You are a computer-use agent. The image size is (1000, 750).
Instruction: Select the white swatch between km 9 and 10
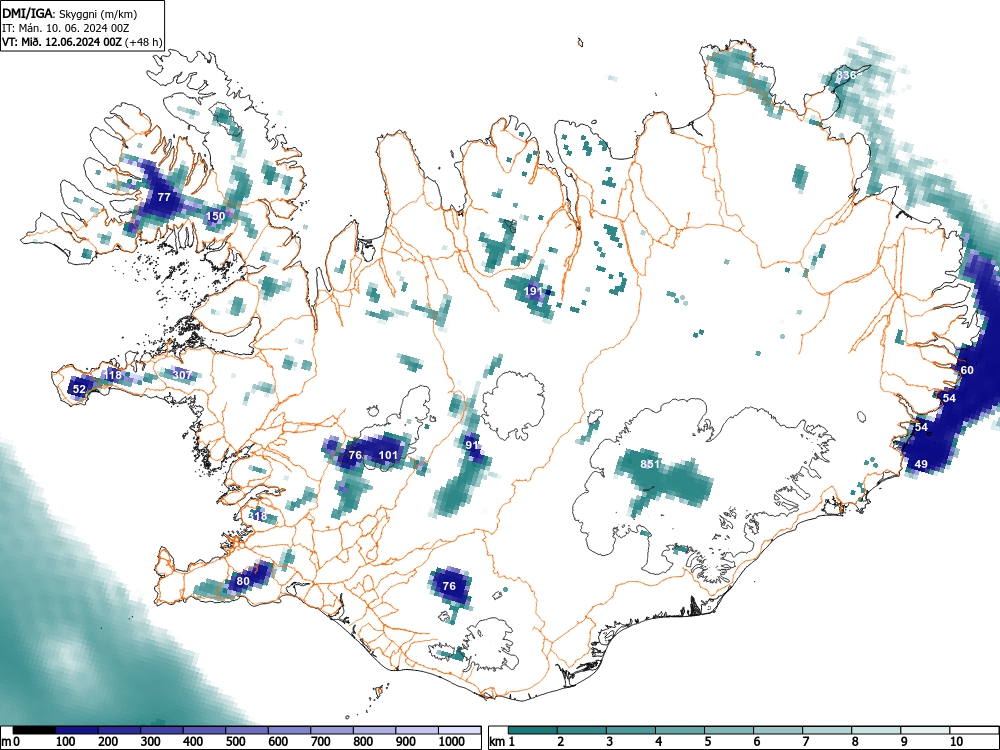925,731
